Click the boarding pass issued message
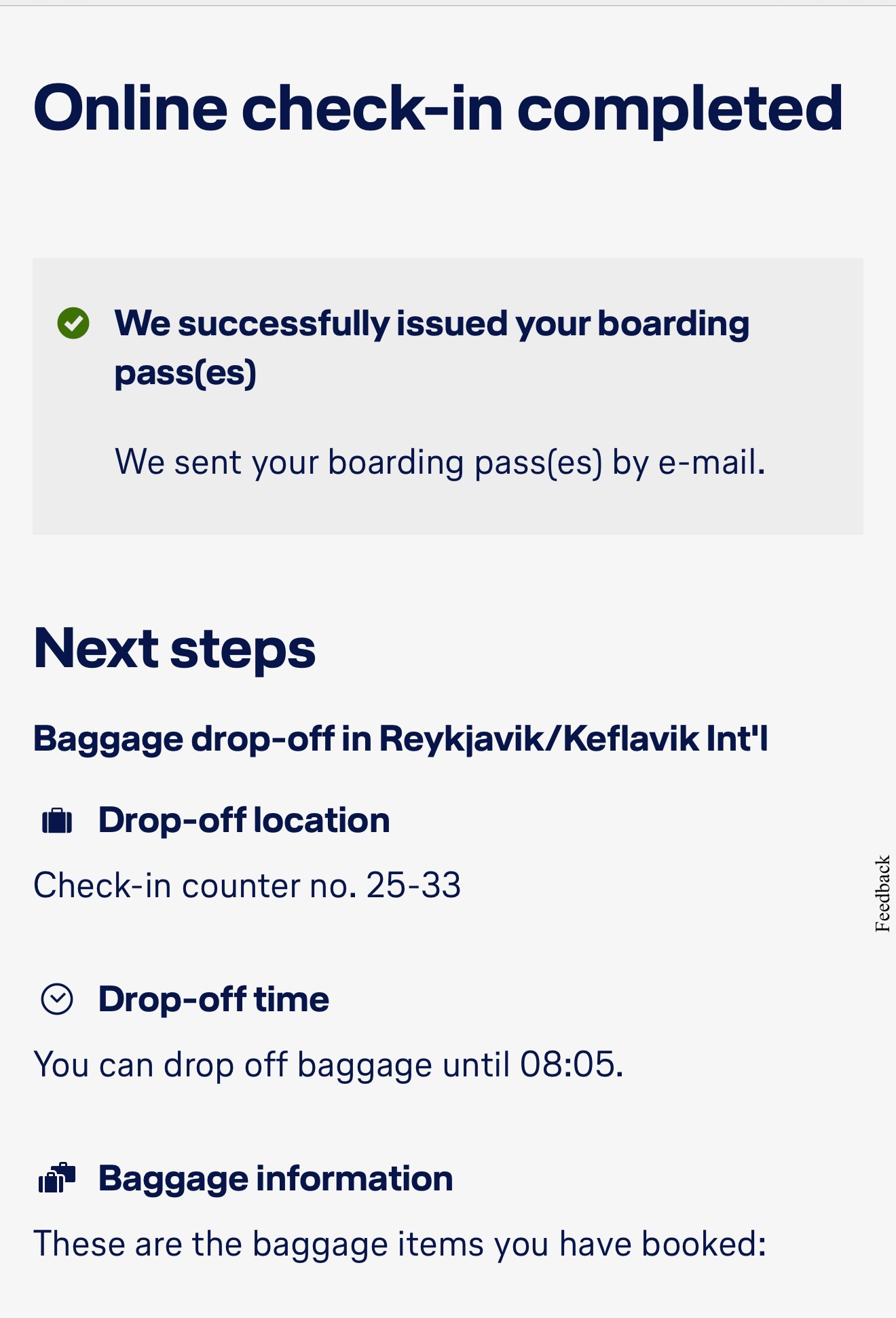Image resolution: width=896 pixels, height=1318 pixels. pos(432,348)
